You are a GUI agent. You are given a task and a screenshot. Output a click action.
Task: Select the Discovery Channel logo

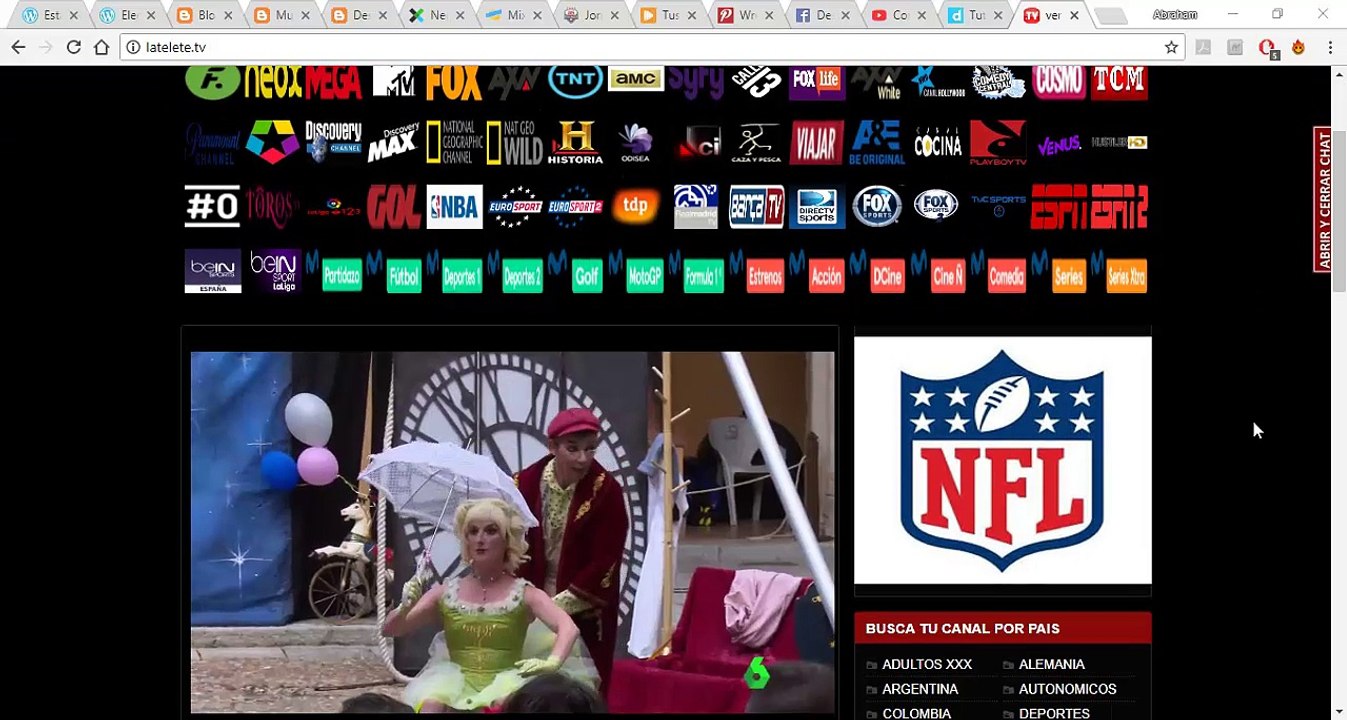(333, 143)
